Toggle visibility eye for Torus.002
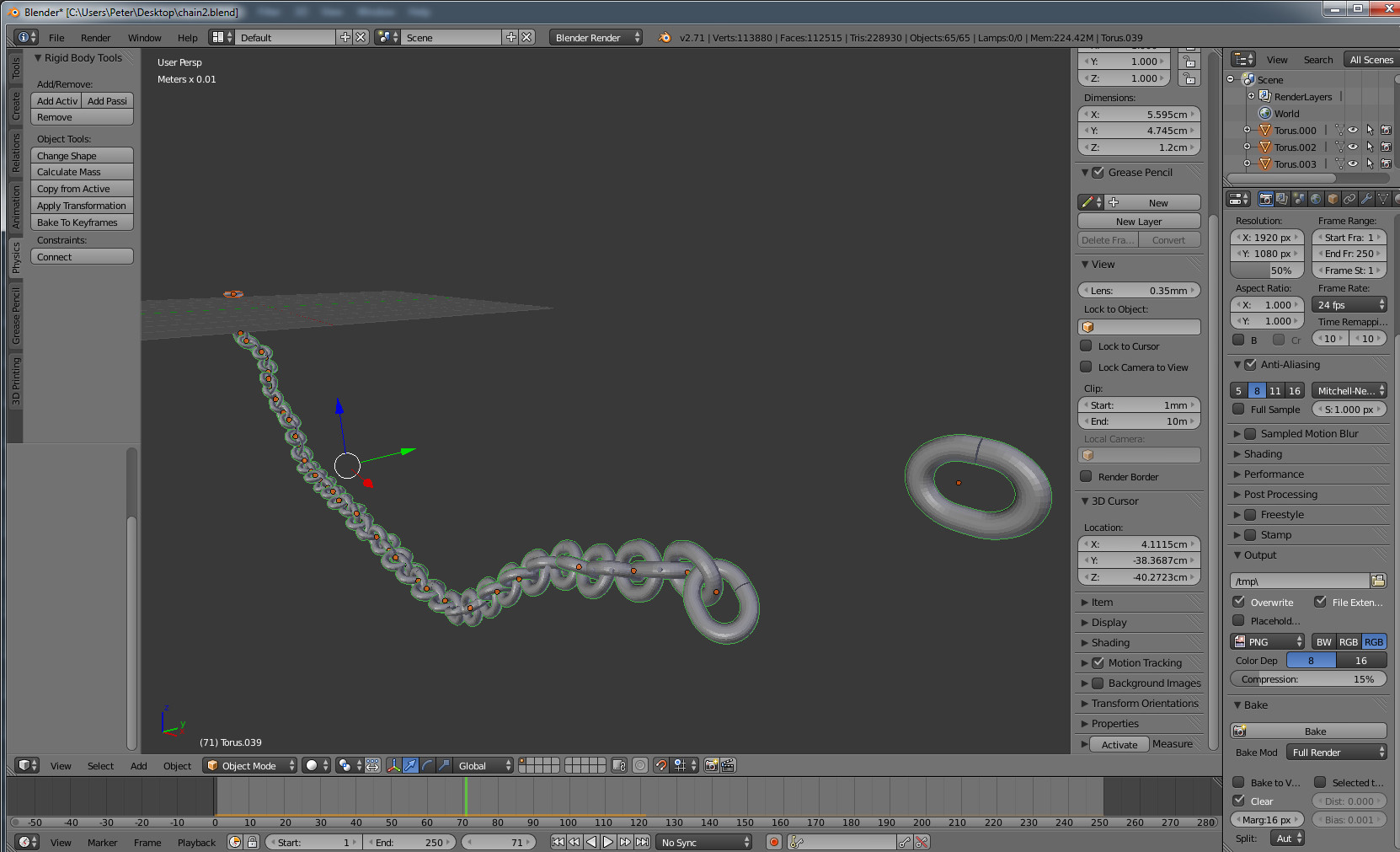Viewport: 1400px width, 852px height. (1353, 147)
